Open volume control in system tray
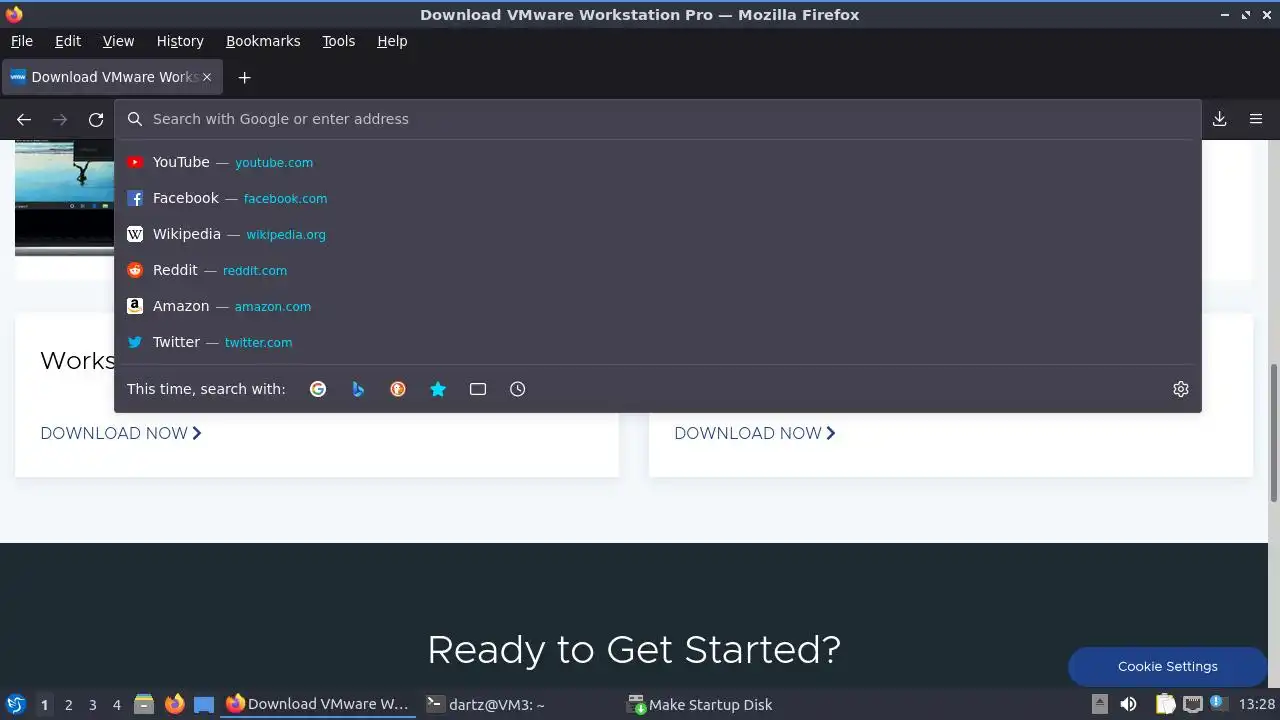Image resolution: width=1280 pixels, height=720 pixels. click(x=1128, y=704)
